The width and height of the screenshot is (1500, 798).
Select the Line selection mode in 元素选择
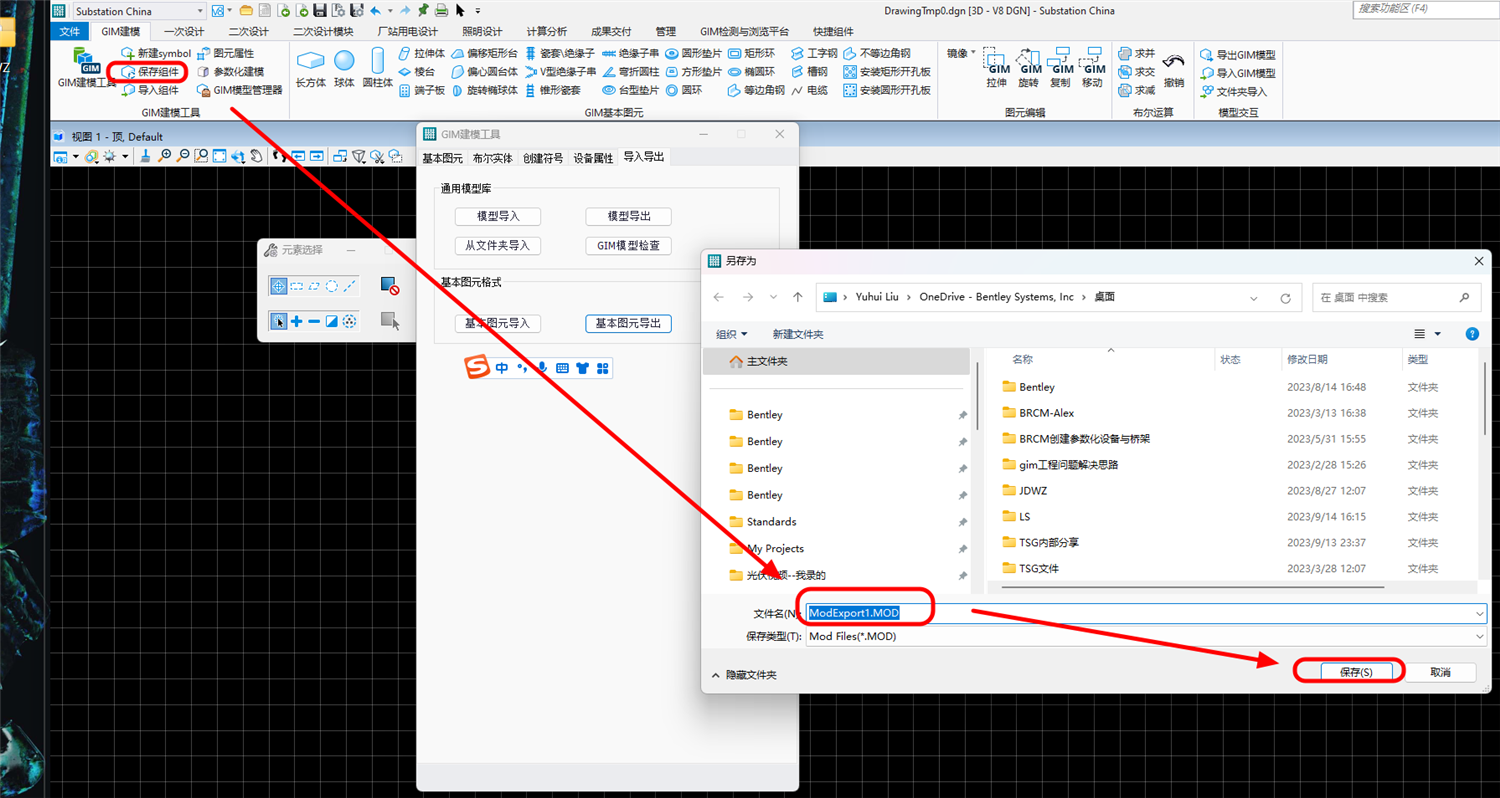(350, 286)
